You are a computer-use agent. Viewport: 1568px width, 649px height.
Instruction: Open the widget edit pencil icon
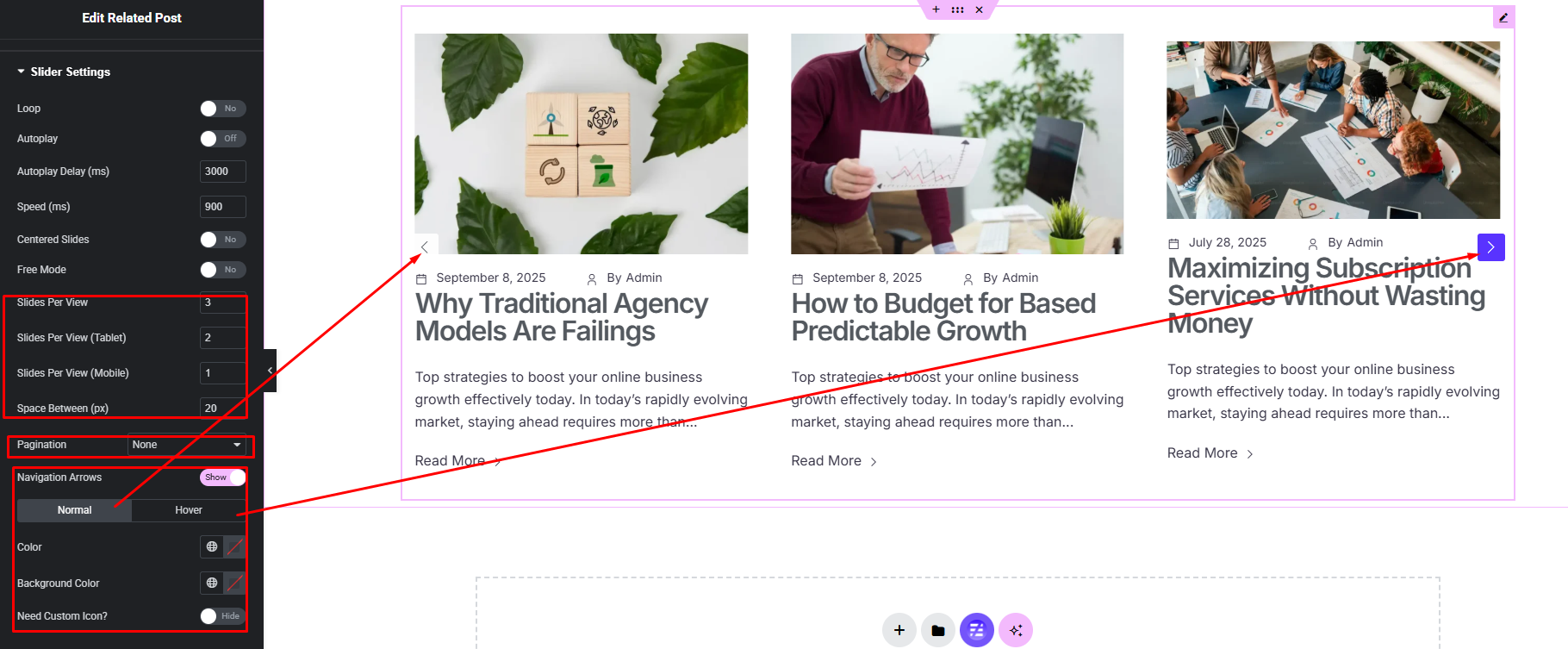1503,17
